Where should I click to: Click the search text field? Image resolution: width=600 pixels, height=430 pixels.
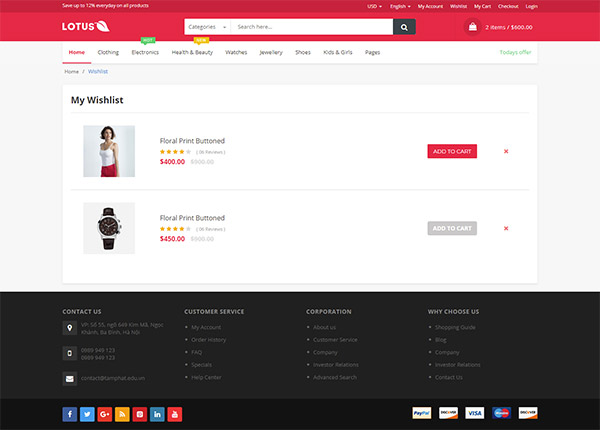pos(312,27)
